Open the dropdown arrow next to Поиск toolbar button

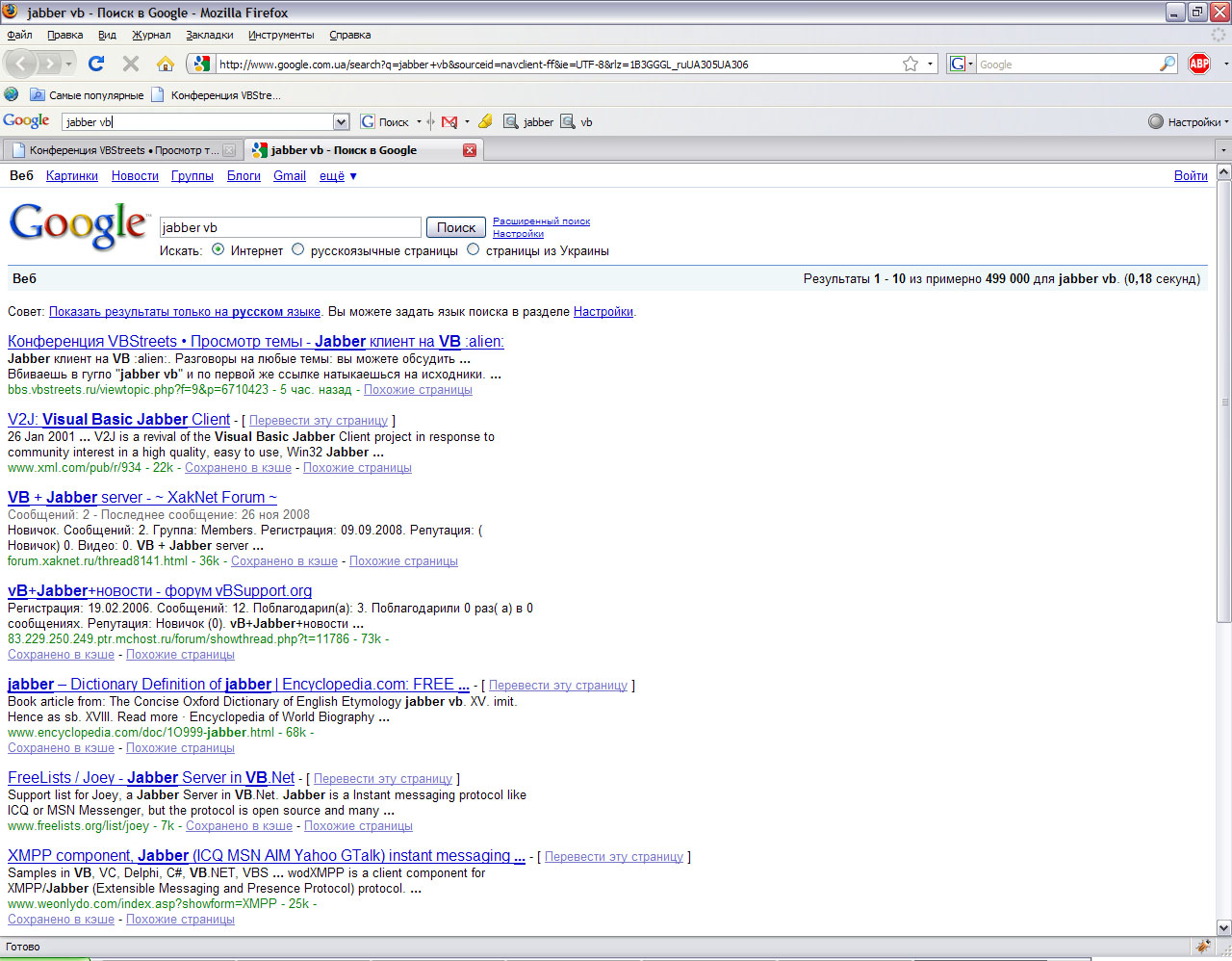tap(419, 122)
